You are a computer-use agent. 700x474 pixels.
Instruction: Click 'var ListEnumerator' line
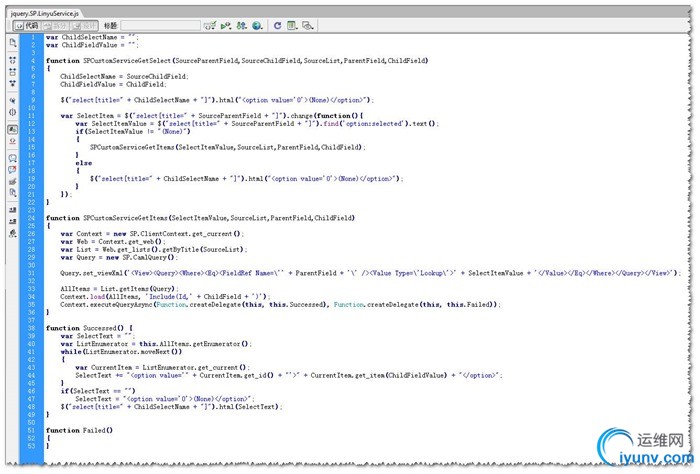click(x=156, y=344)
